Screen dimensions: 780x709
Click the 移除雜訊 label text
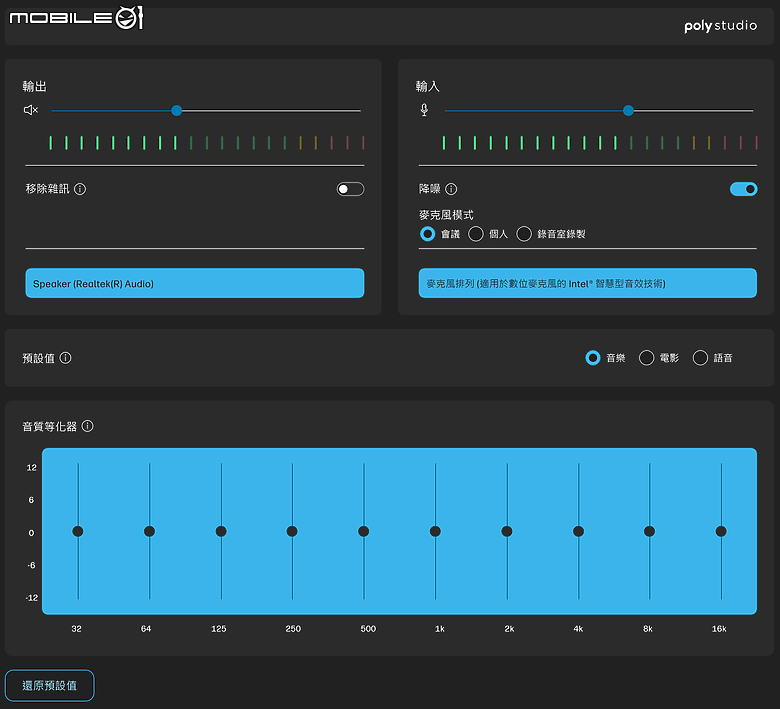click(x=47, y=189)
